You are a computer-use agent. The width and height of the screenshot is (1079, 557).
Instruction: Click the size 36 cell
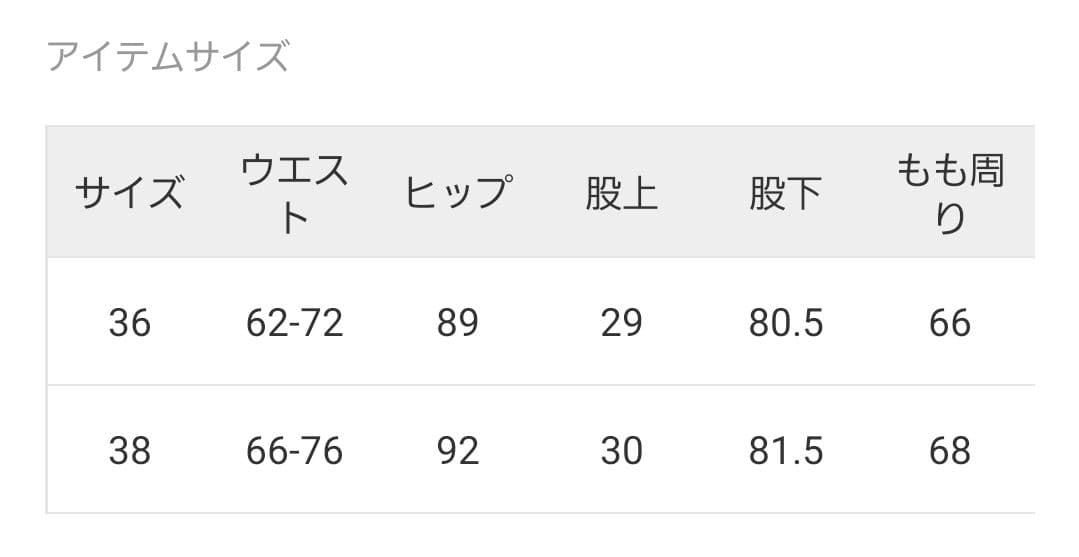(130, 323)
